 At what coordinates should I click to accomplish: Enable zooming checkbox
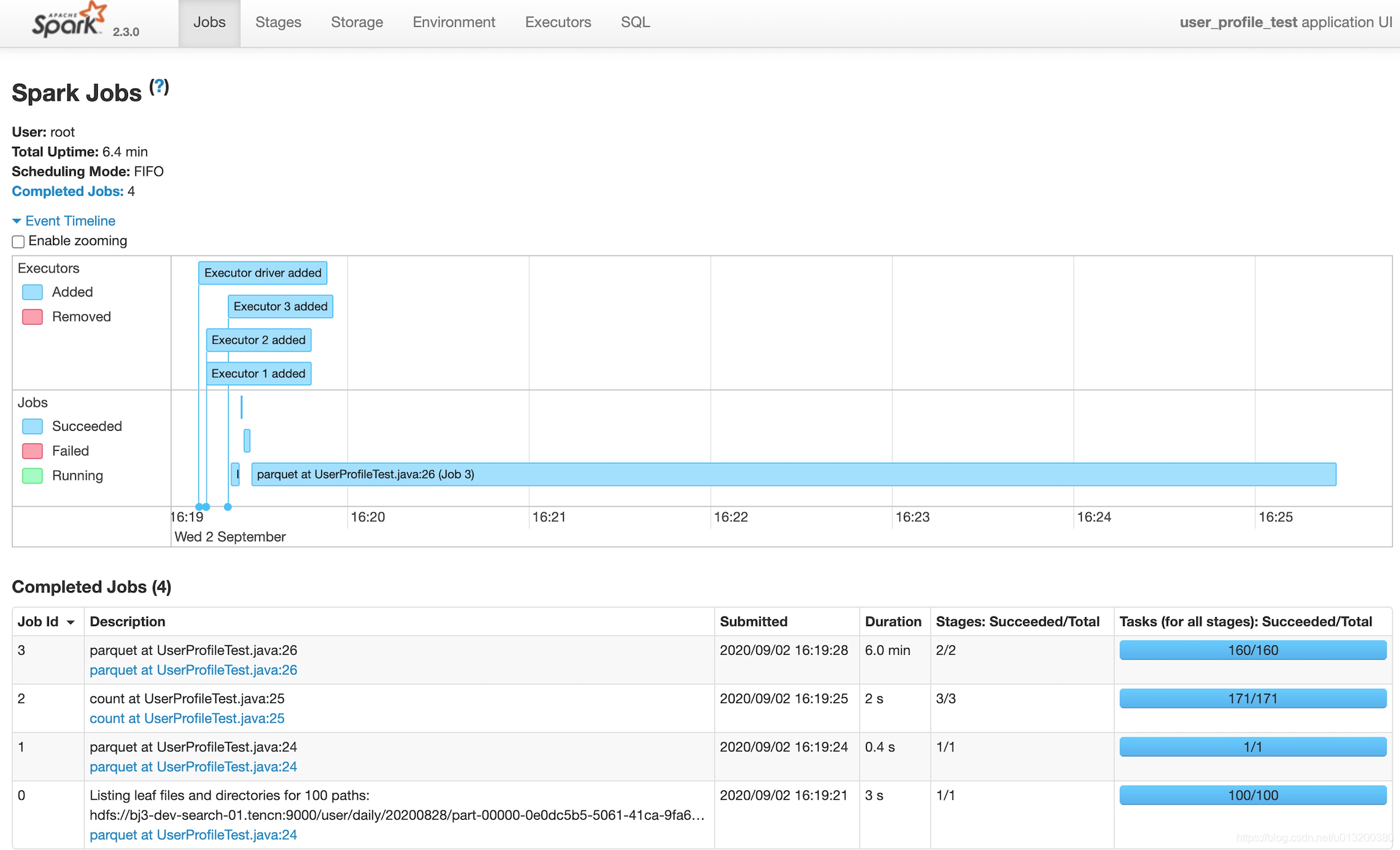point(18,242)
